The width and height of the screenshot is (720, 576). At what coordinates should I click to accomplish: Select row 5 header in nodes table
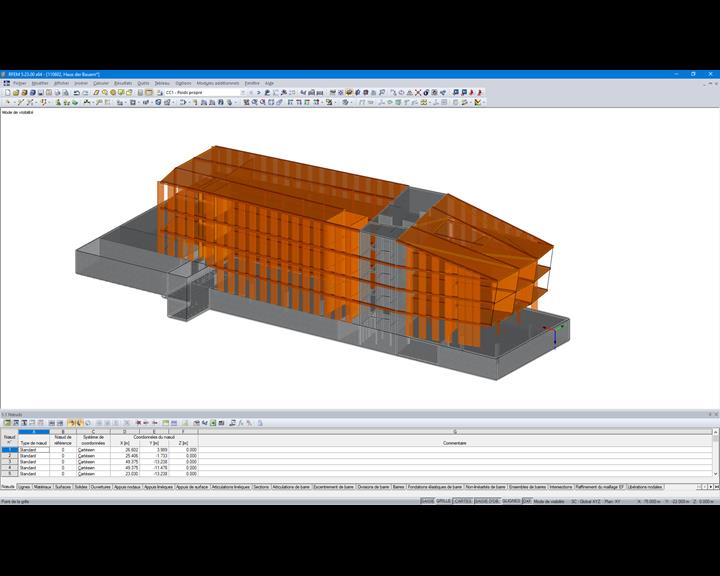pos(9,473)
